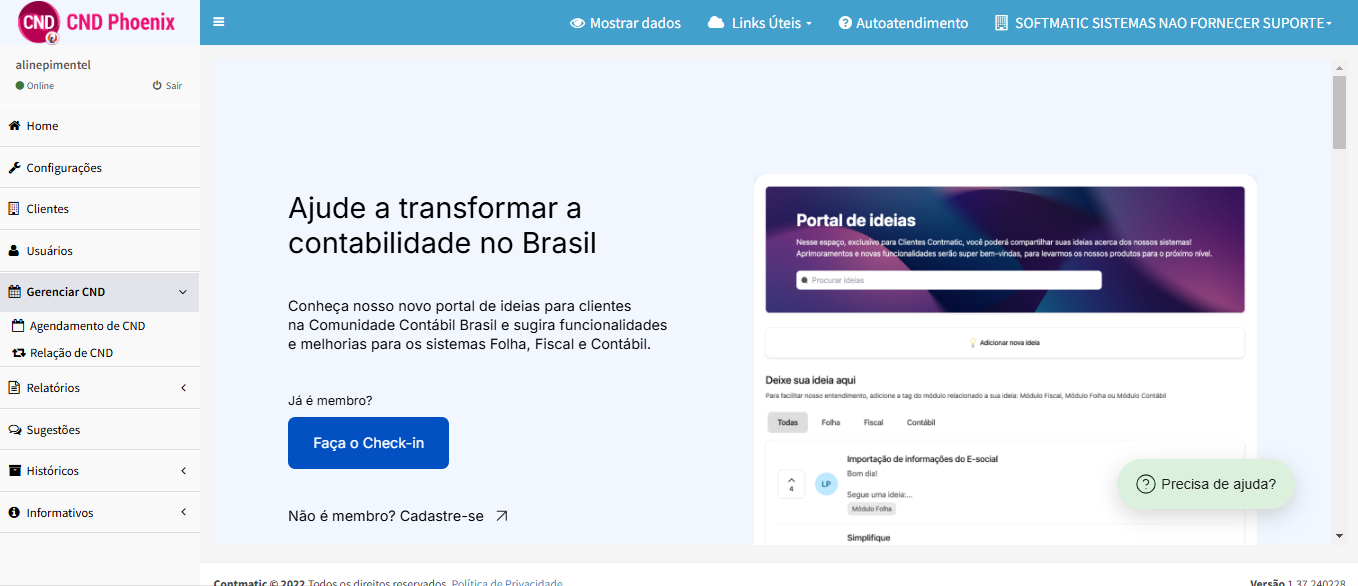Click the Clientes building icon
This screenshot has height=586, width=1358.
(14, 208)
